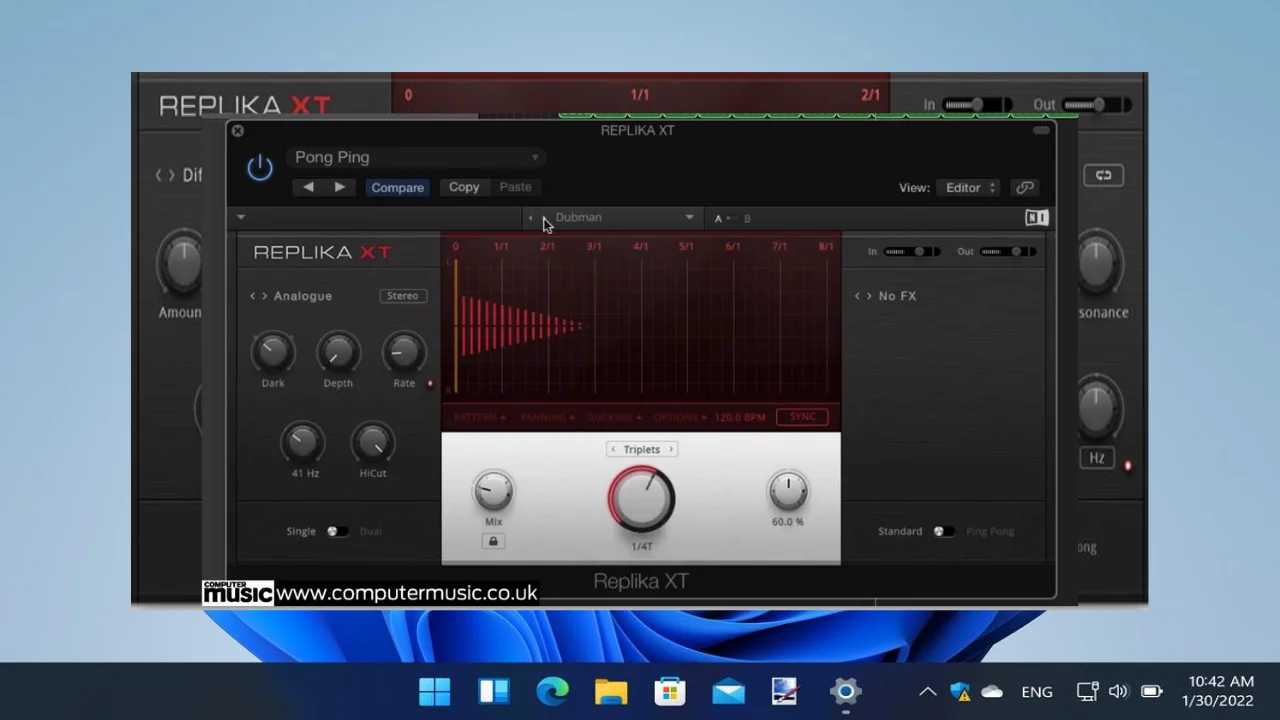The height and width of the screenshot is (720, 1280).
Task: Load the previous preset with left arrow
Action: pos(308,187)
